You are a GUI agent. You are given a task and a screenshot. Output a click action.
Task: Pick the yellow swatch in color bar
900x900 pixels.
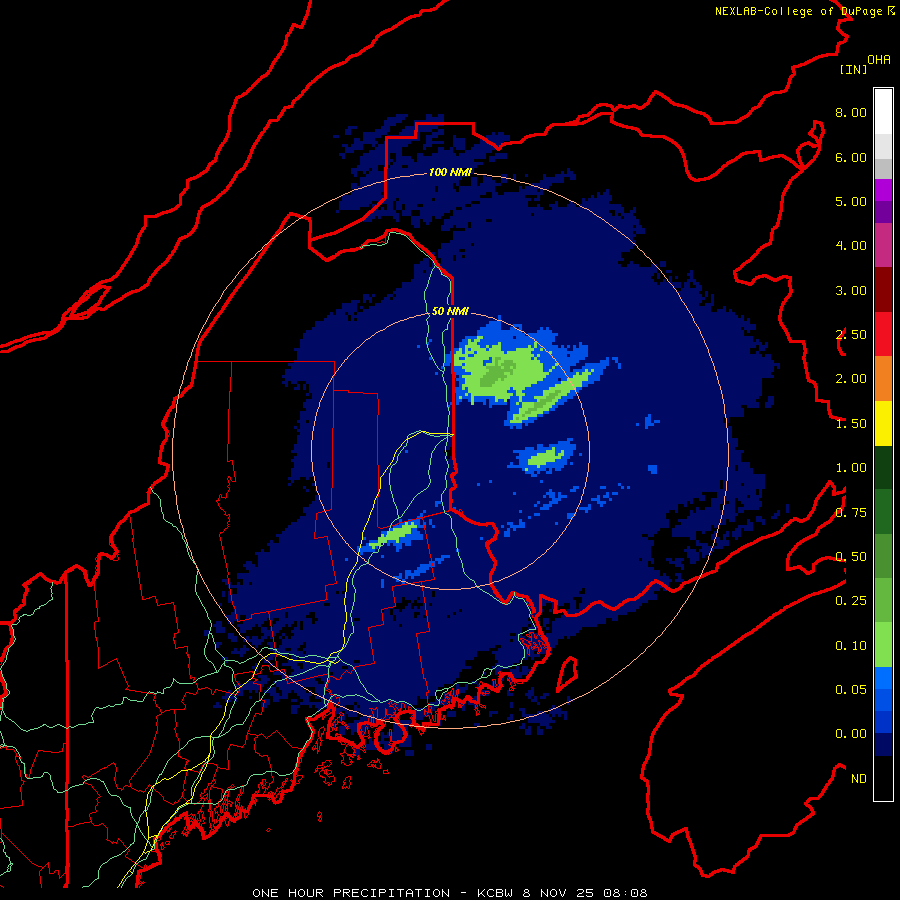(x=883, y=423)
